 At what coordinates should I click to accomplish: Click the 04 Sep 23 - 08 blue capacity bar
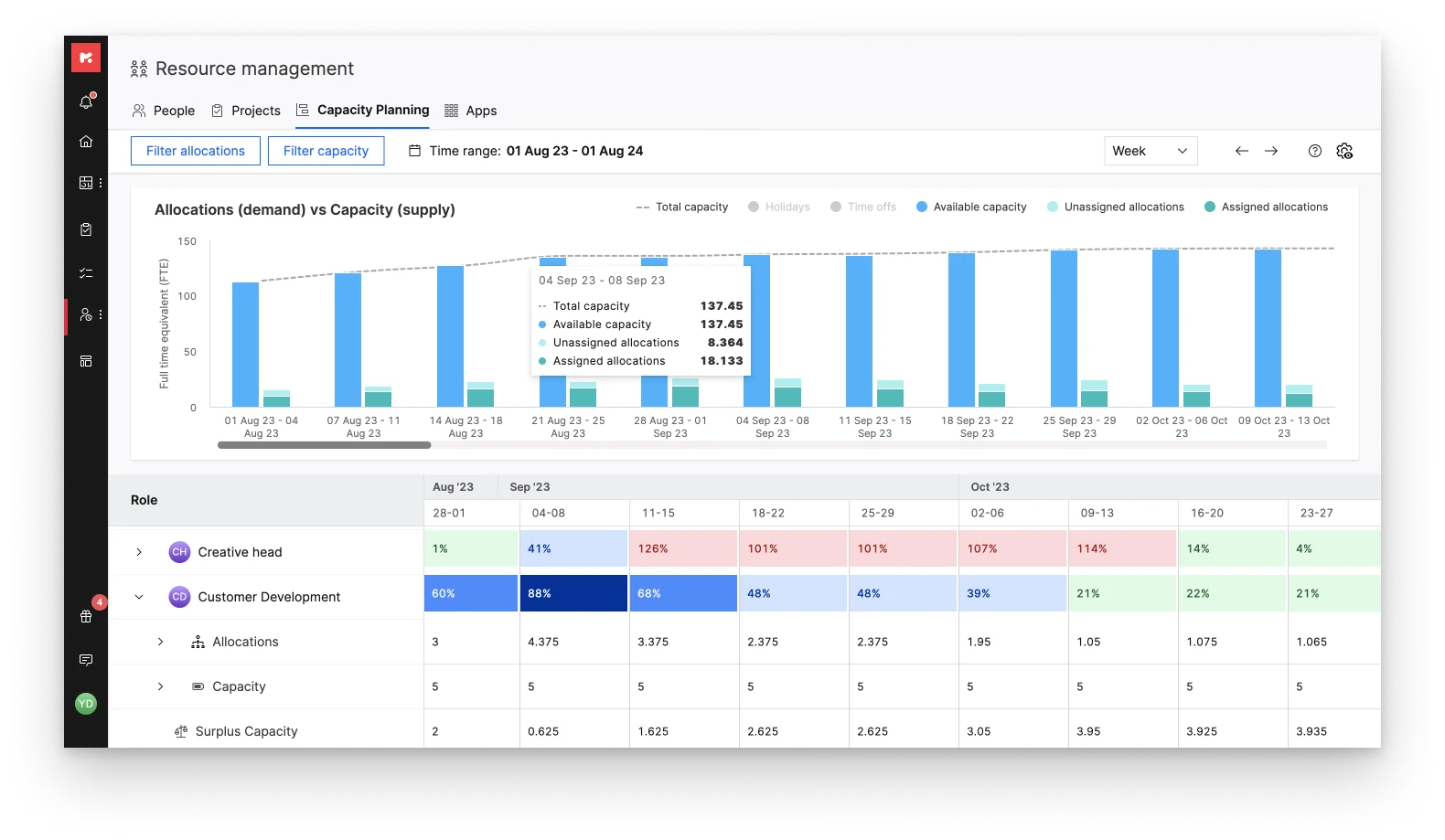[756, 331]
